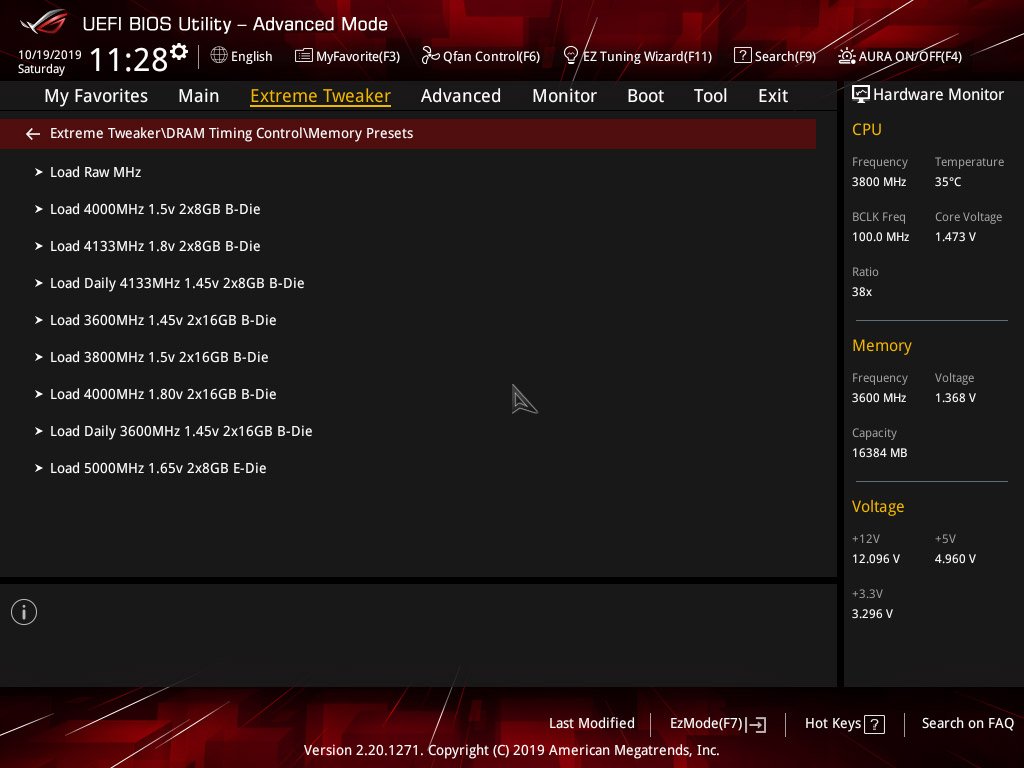Click the info icon in help panel

click(x=24, y=612)
